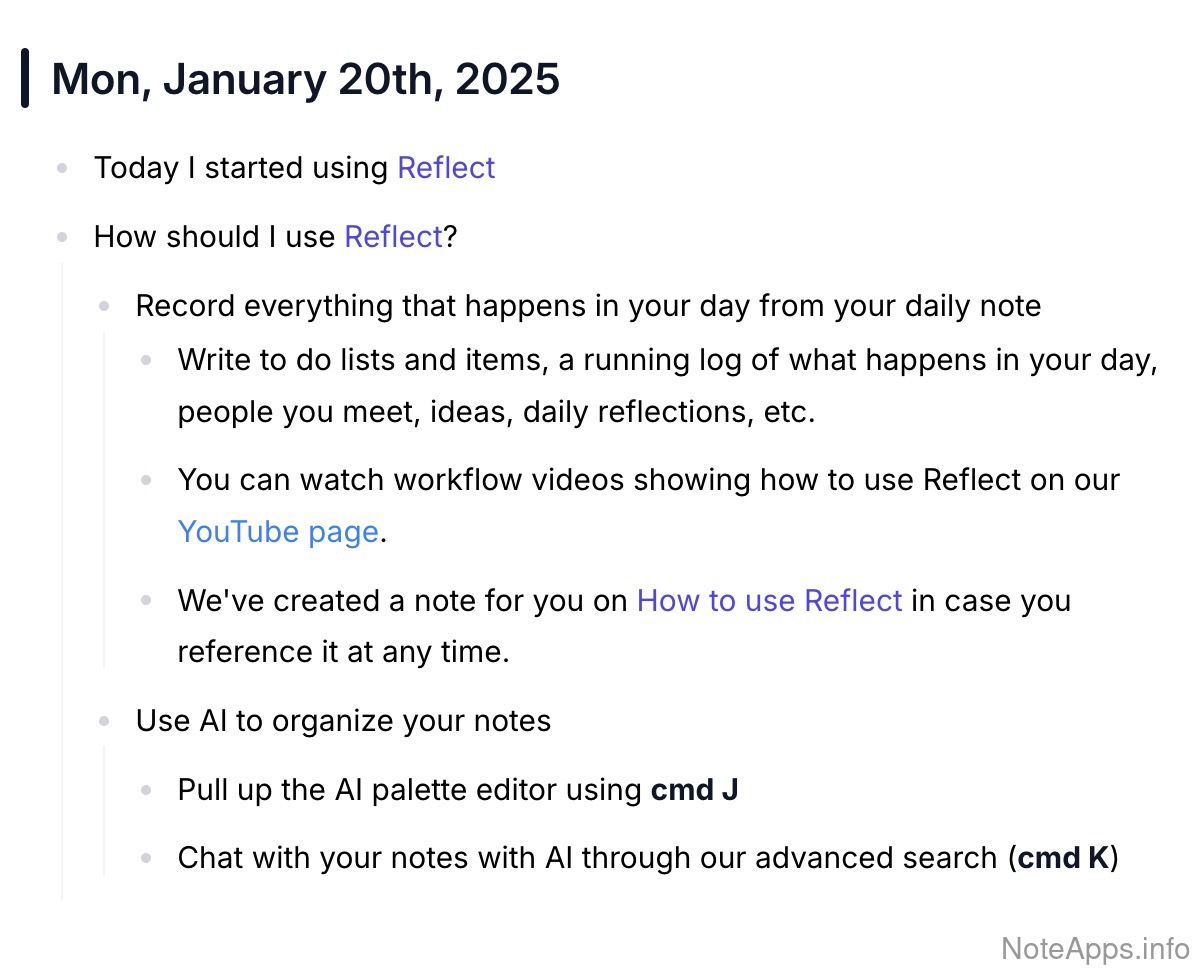Click the bullet before Pull up the AI palette
Image resolution: width=1192 pixels, height=968 pixels.
point(147,790)
